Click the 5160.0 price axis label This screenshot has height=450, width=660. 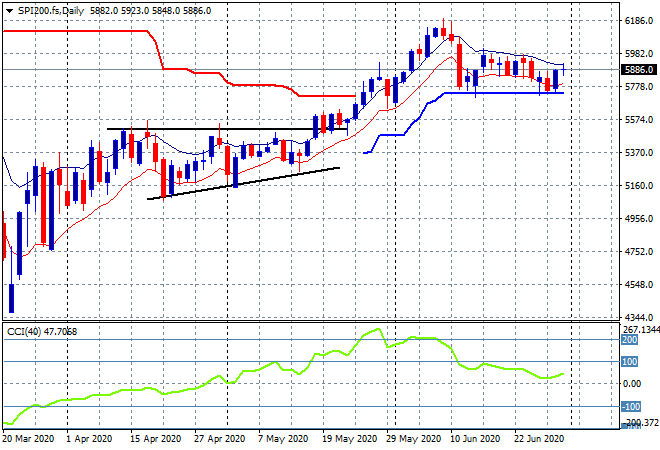click(639, 186)
